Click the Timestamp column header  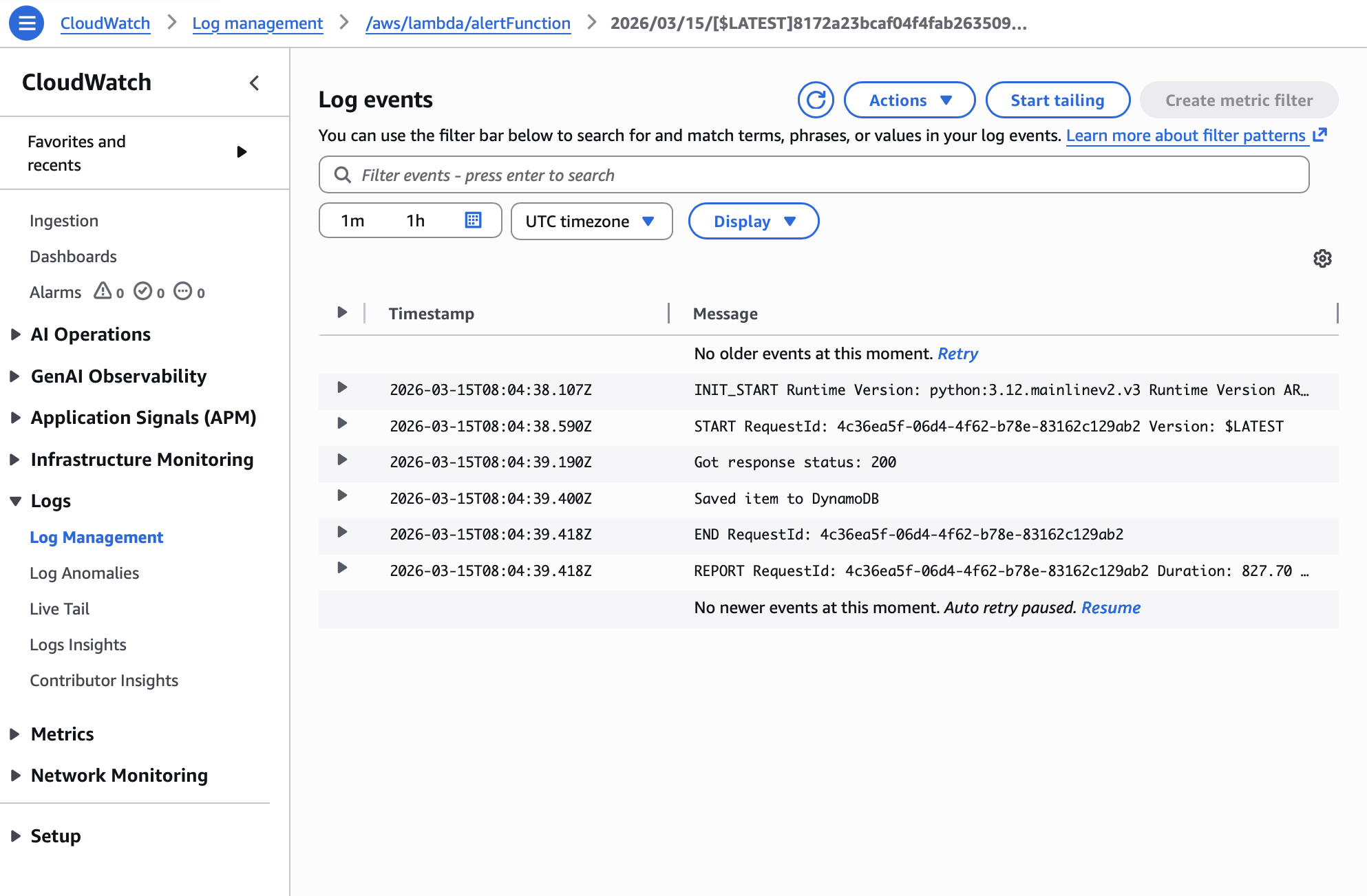[x=431, y=314]
